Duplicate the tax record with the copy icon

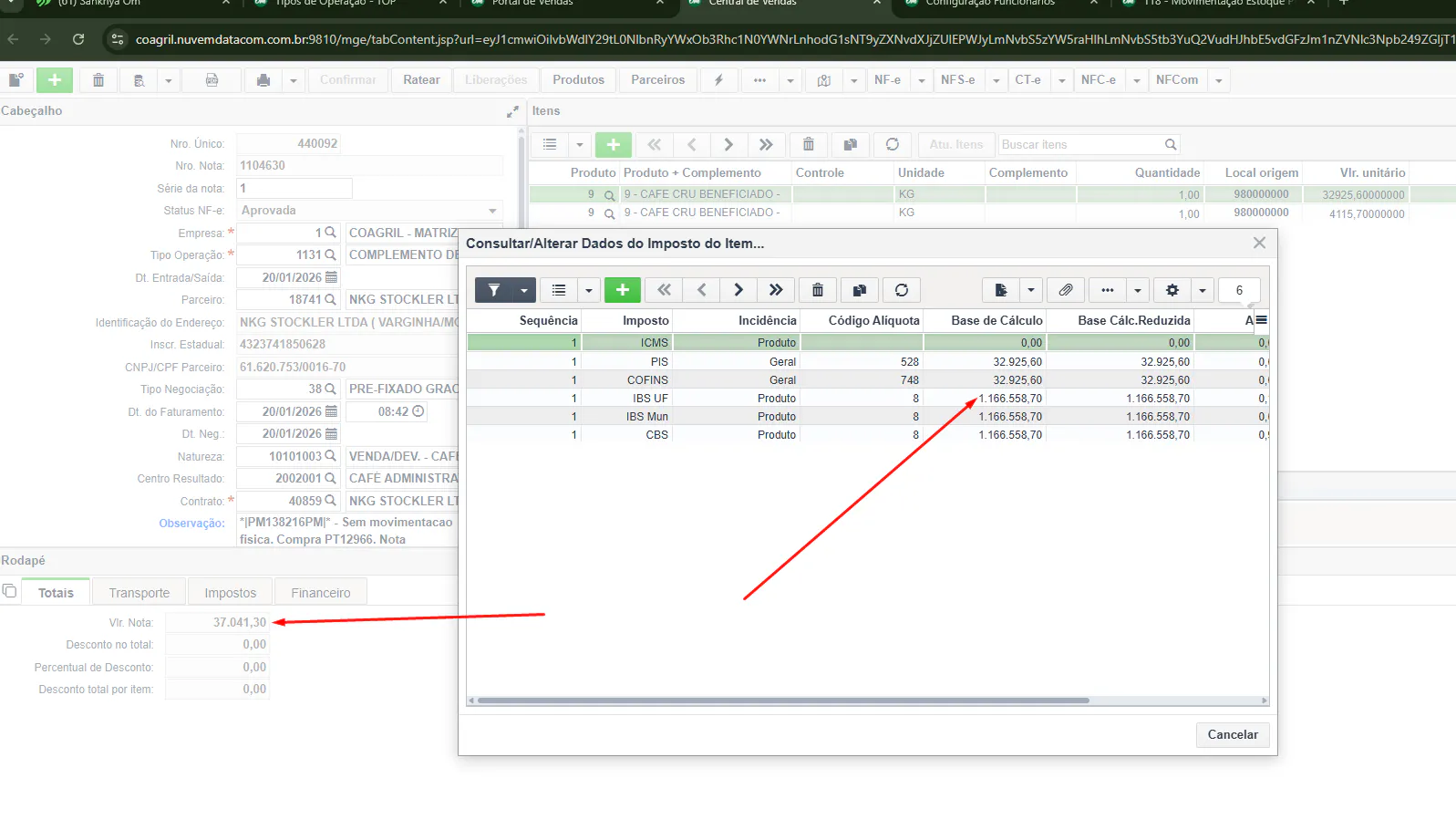pyautogui.click(x=859, y=290)
